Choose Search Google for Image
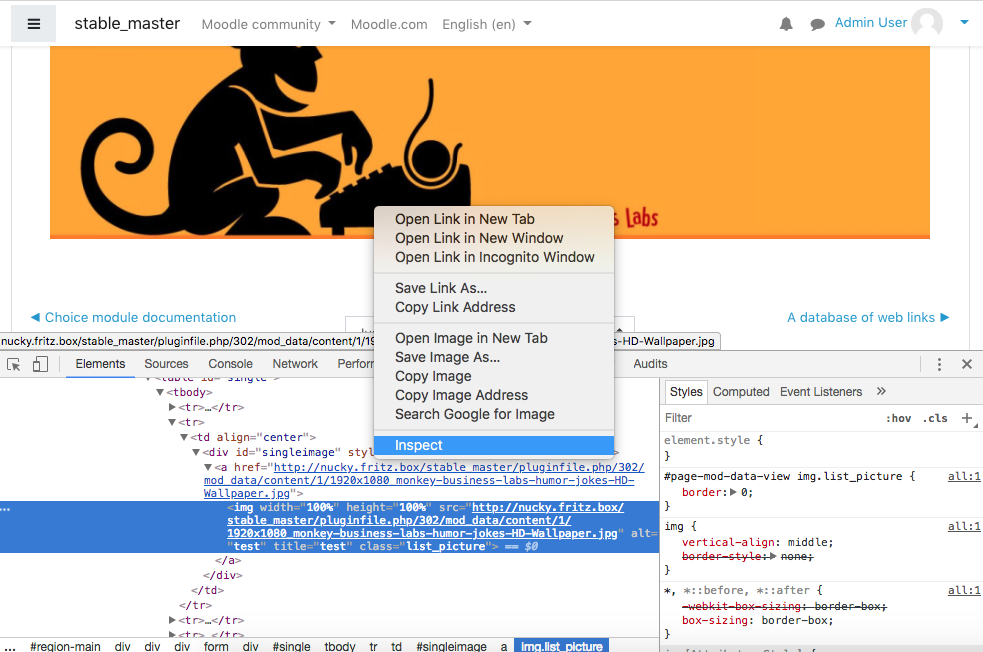This screenshot has width=983, height=652. pyautogui.click(x=475, y=414)
